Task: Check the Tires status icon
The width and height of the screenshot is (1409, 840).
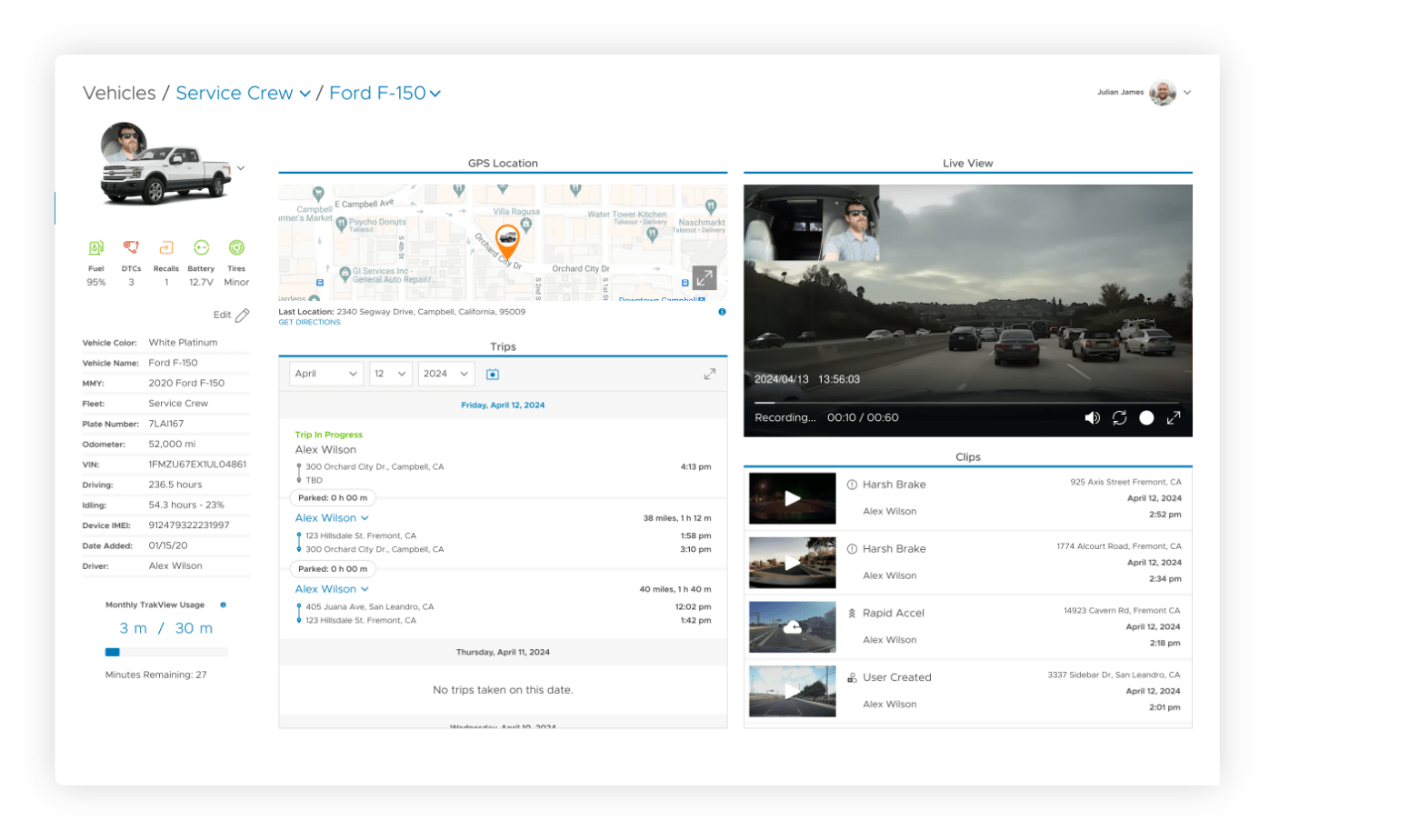Action: pos(236,248)
